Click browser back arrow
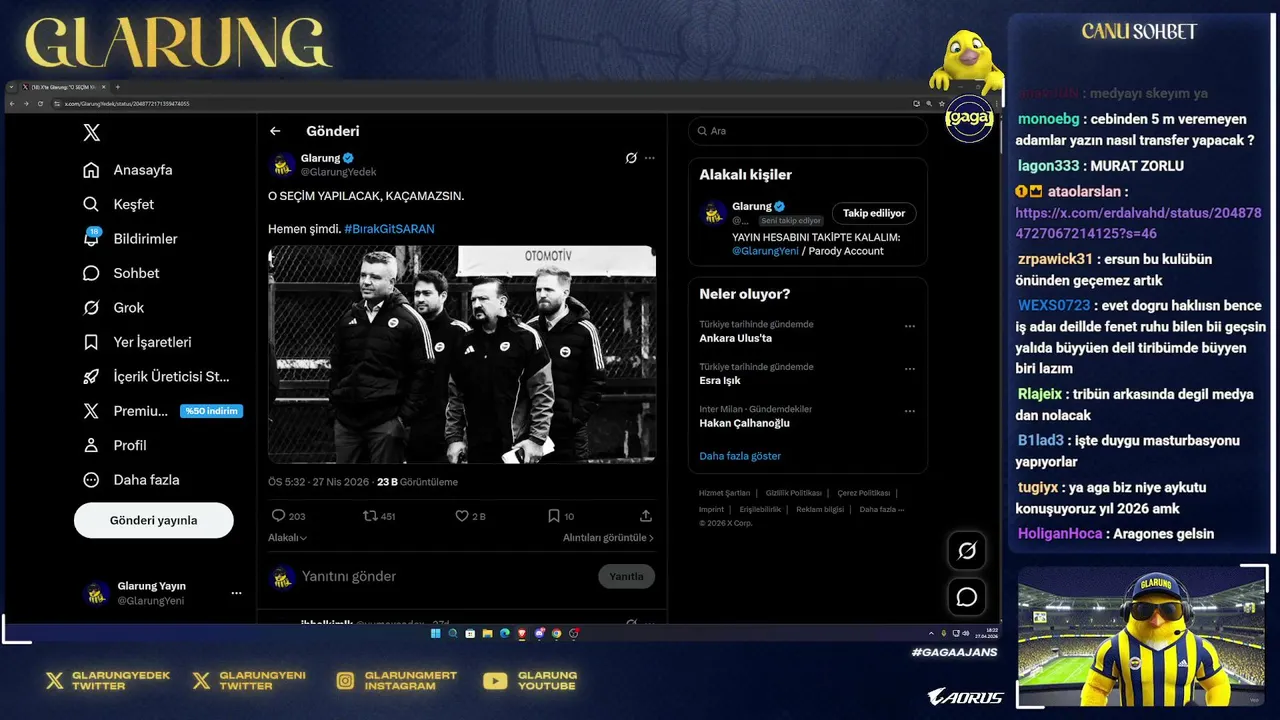 [x=12, y=104]
